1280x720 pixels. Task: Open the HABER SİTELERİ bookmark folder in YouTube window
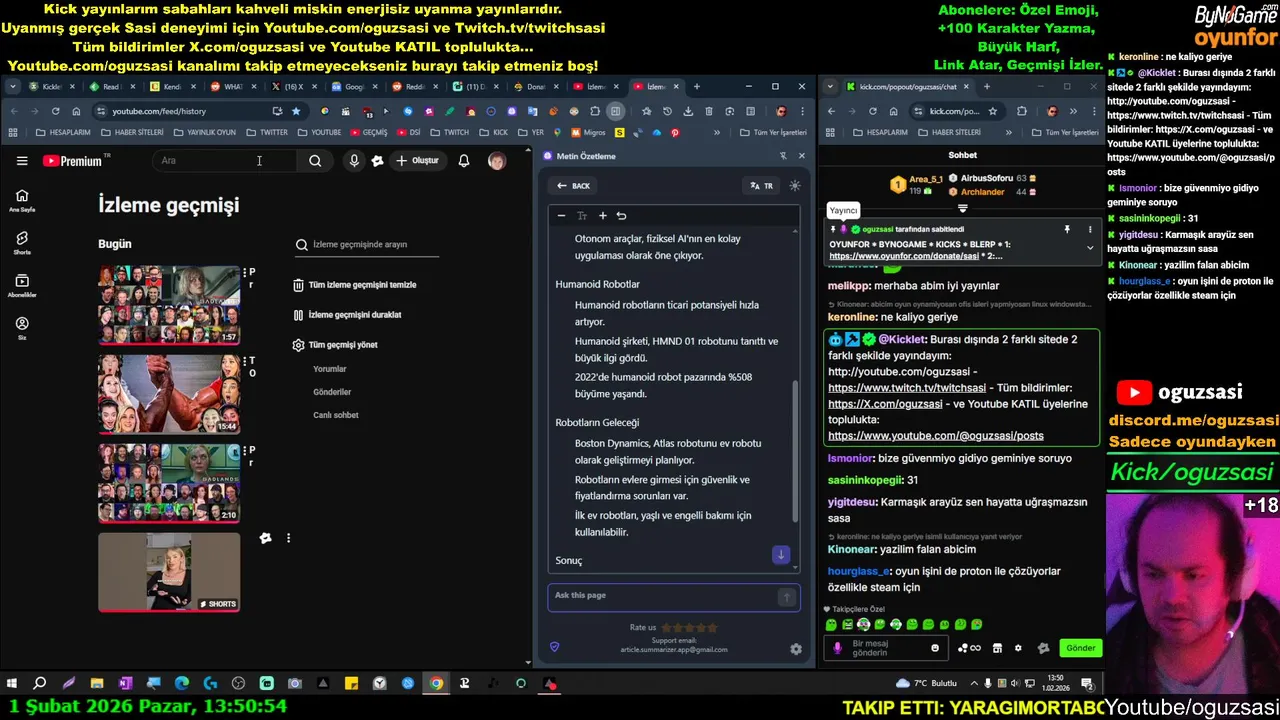coord(132,132)
